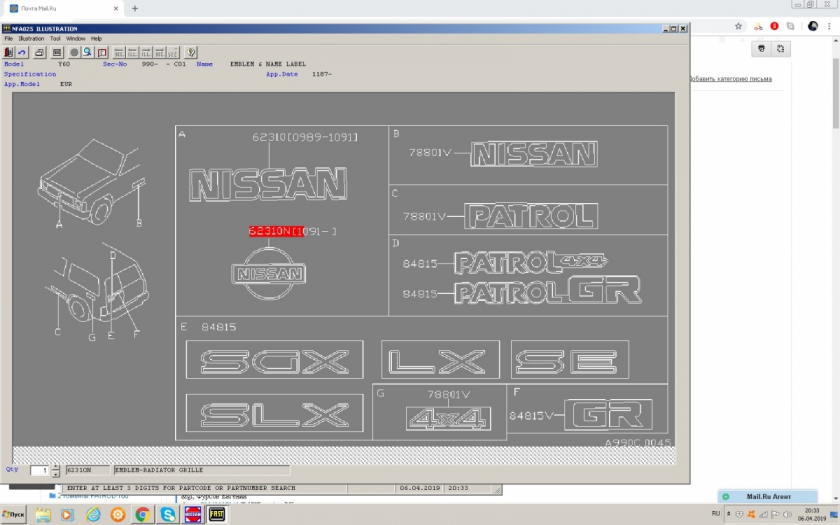Select part code 62310[0989-1091]
The image size is (840, 525).
click(305, 137)
